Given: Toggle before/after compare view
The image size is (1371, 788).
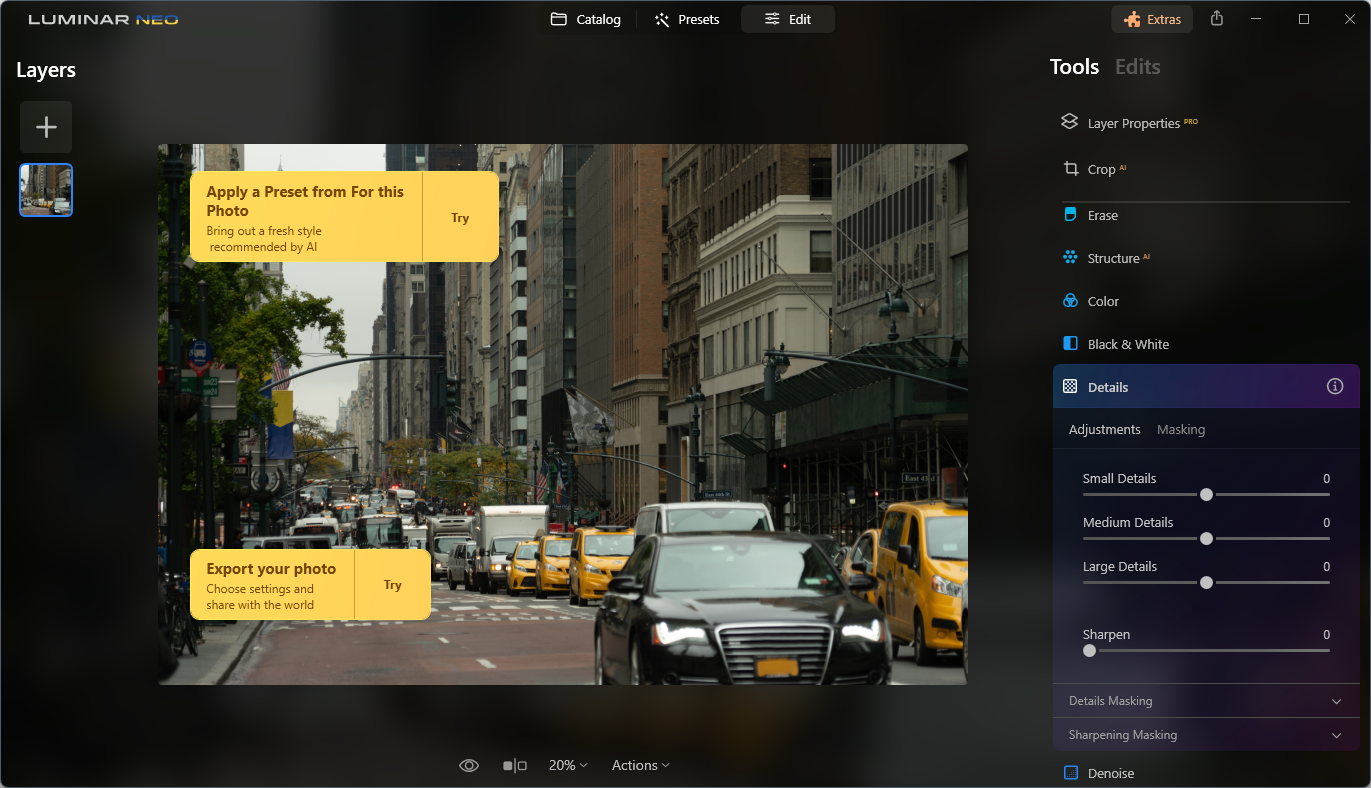Looking at the screenshot, I should click(x=514, y=765).
